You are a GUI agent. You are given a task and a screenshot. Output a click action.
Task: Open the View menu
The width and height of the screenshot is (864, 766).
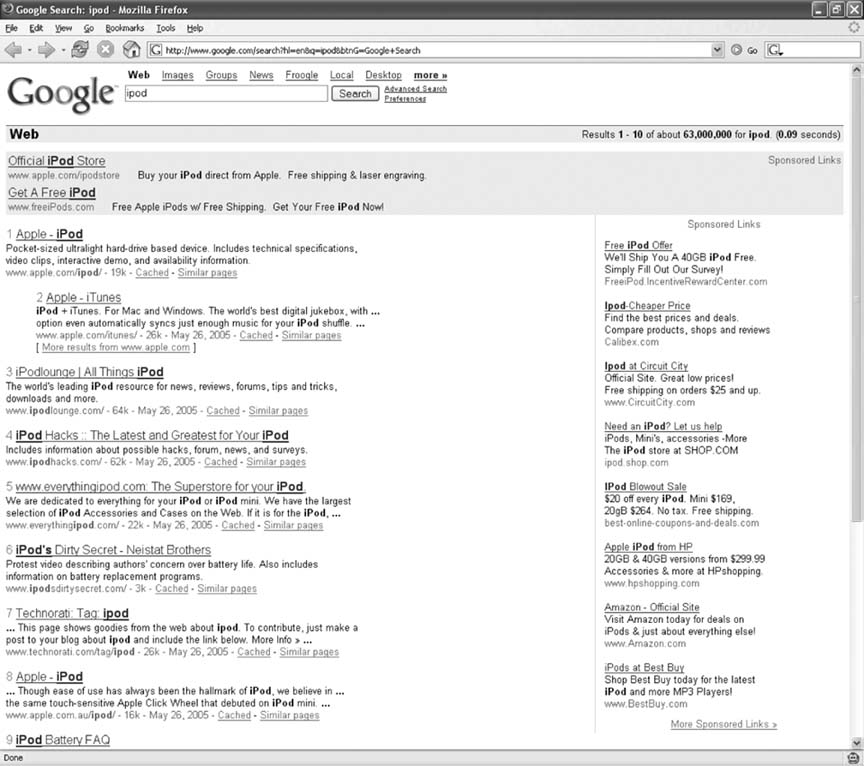(x=63, y=28)
